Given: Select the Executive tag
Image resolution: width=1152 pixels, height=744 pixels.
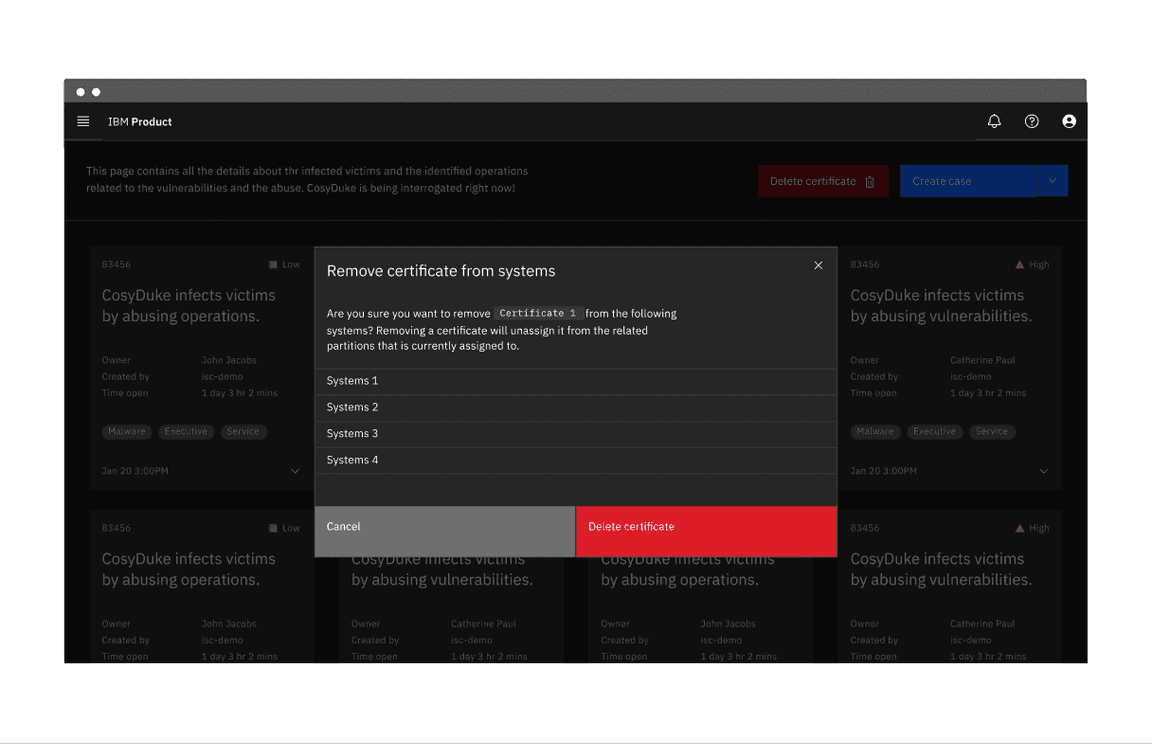Looking at the screenshot, I should (x=186, y=431).
